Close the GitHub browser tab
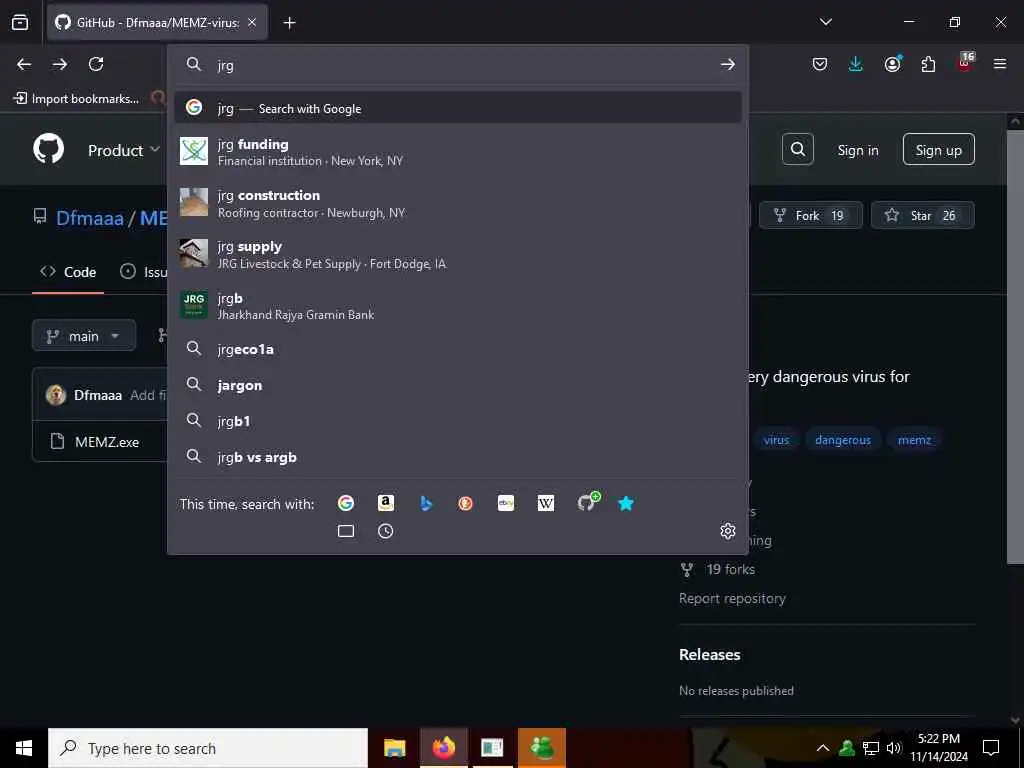 click(252, 23)
